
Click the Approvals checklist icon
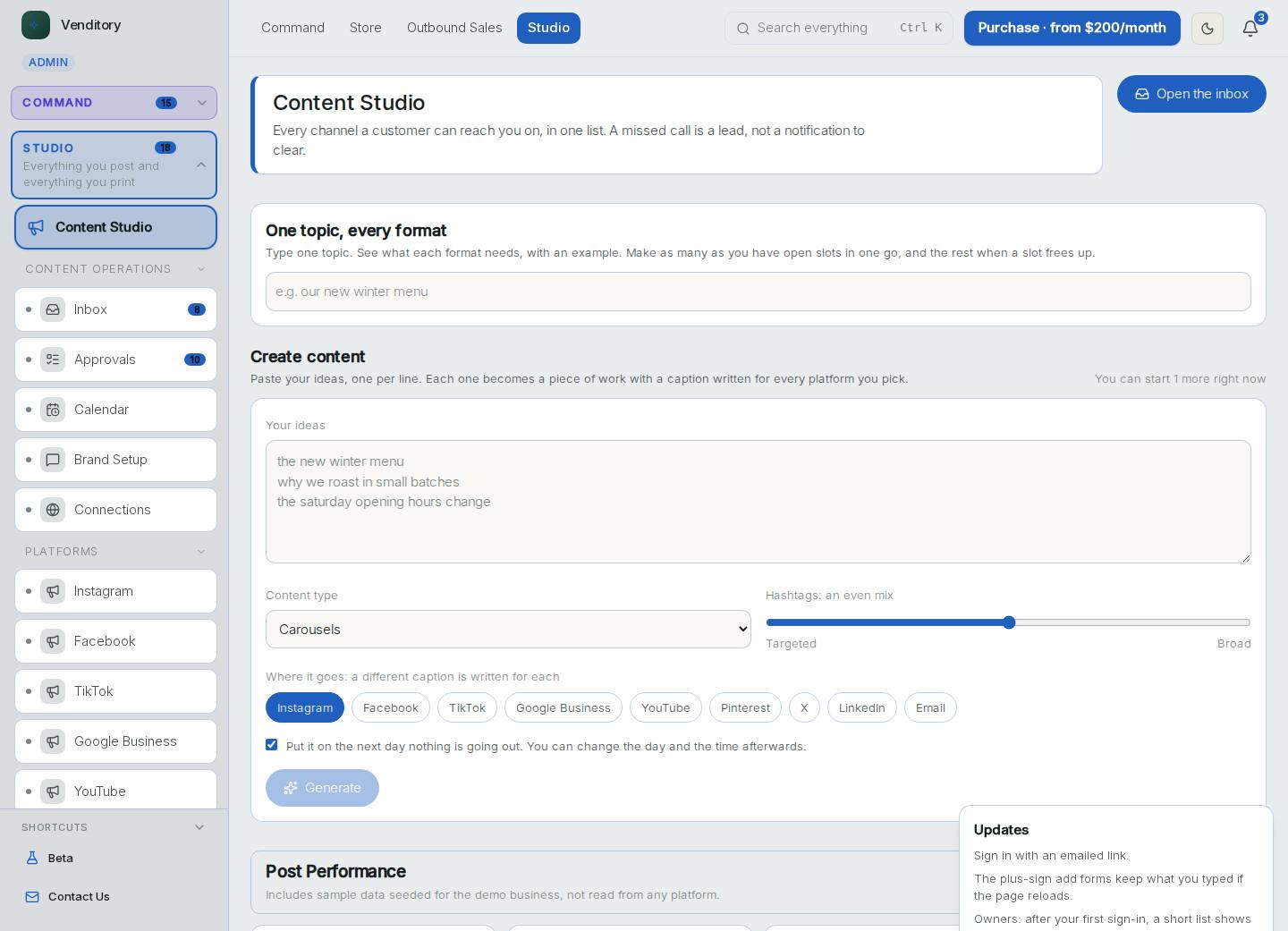coord(53,360)
